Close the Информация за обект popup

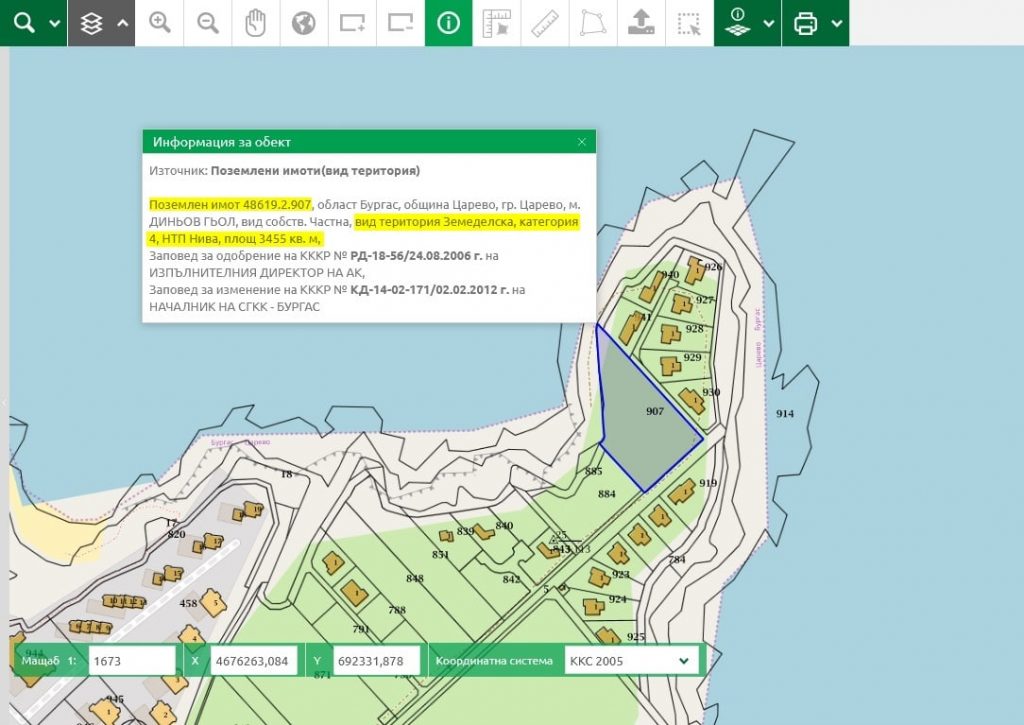point(582,142)
